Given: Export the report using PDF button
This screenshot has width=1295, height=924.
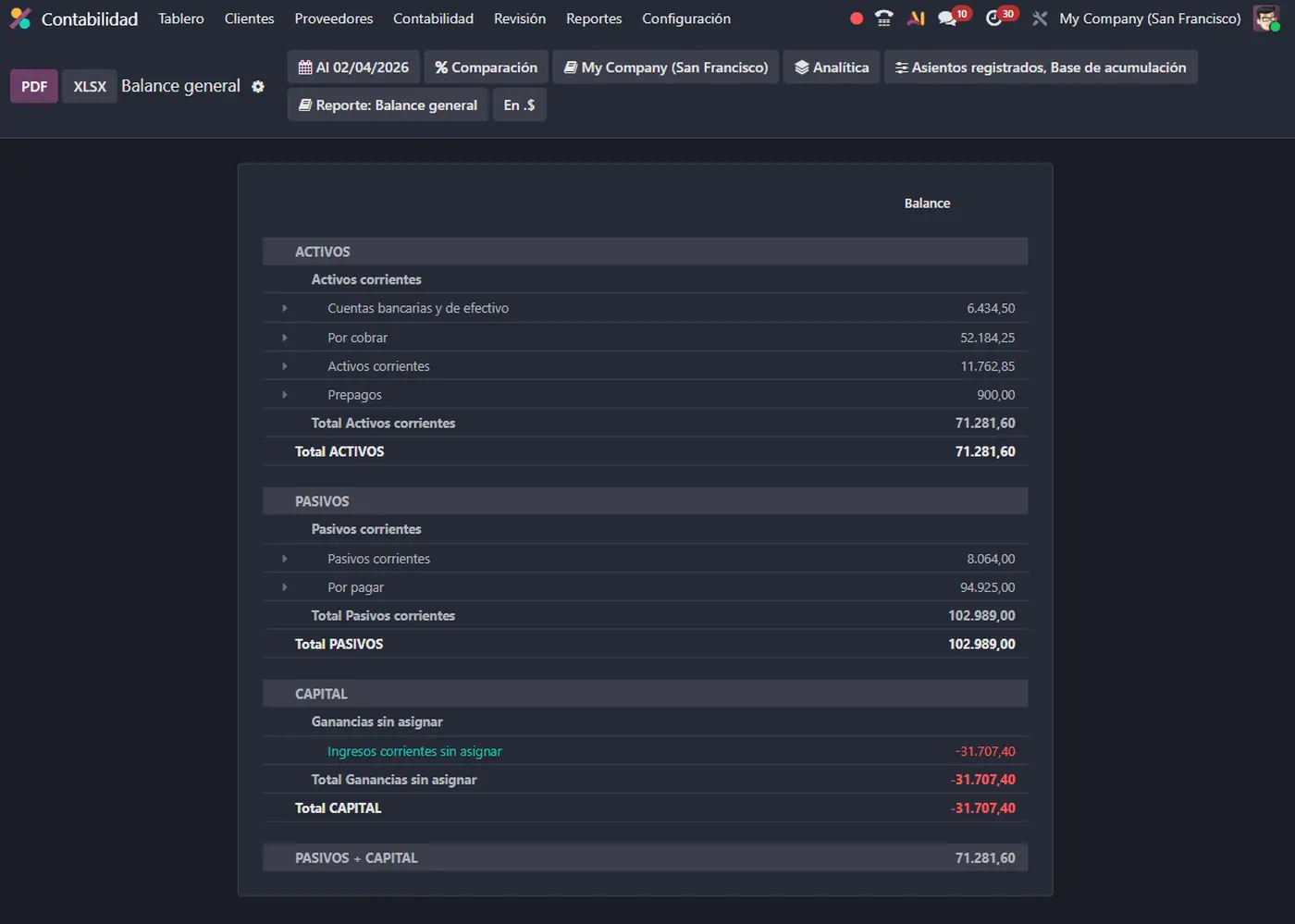Looking at the screenshot, I should coord(34,86).
